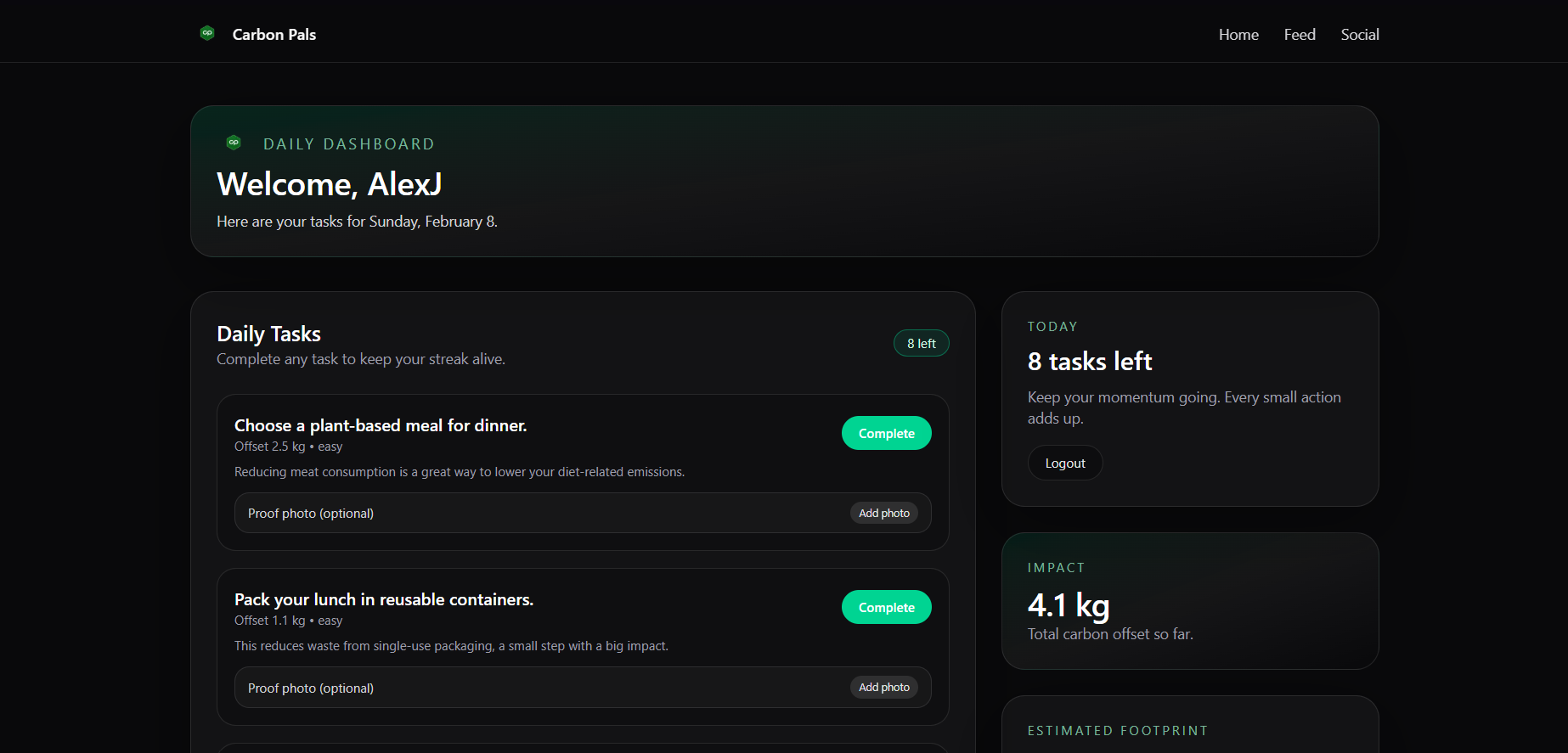Click the Offset 1.1 kg easy text
This screenshot has height=753, width=1568.
click(289, 621)
